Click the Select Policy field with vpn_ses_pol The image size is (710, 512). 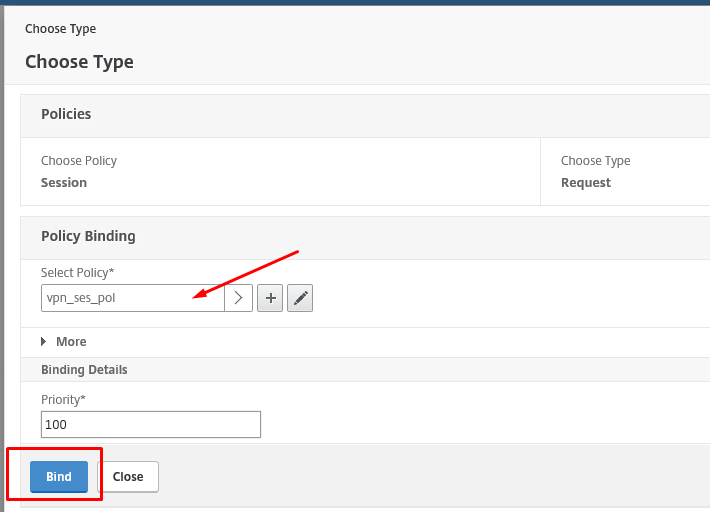pyautogui.click(x=133, y=298)
